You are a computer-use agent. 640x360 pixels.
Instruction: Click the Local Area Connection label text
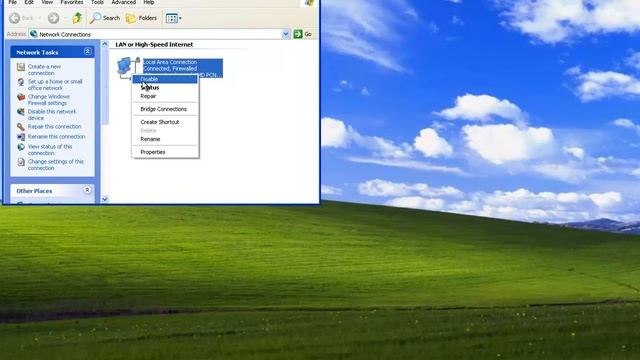[x=170, y=62]
